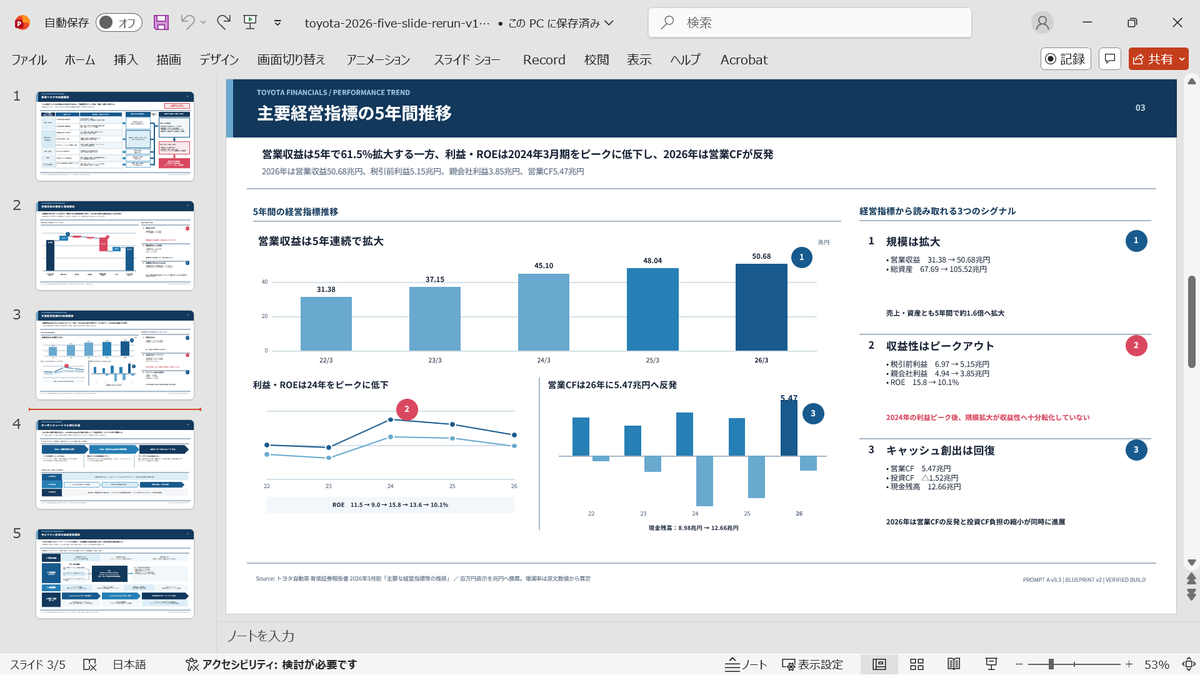The image size is (1200, 675).
Task: Open the アニメーション ribbon tab
Action: pyautogui.click(x=376, y=60)
